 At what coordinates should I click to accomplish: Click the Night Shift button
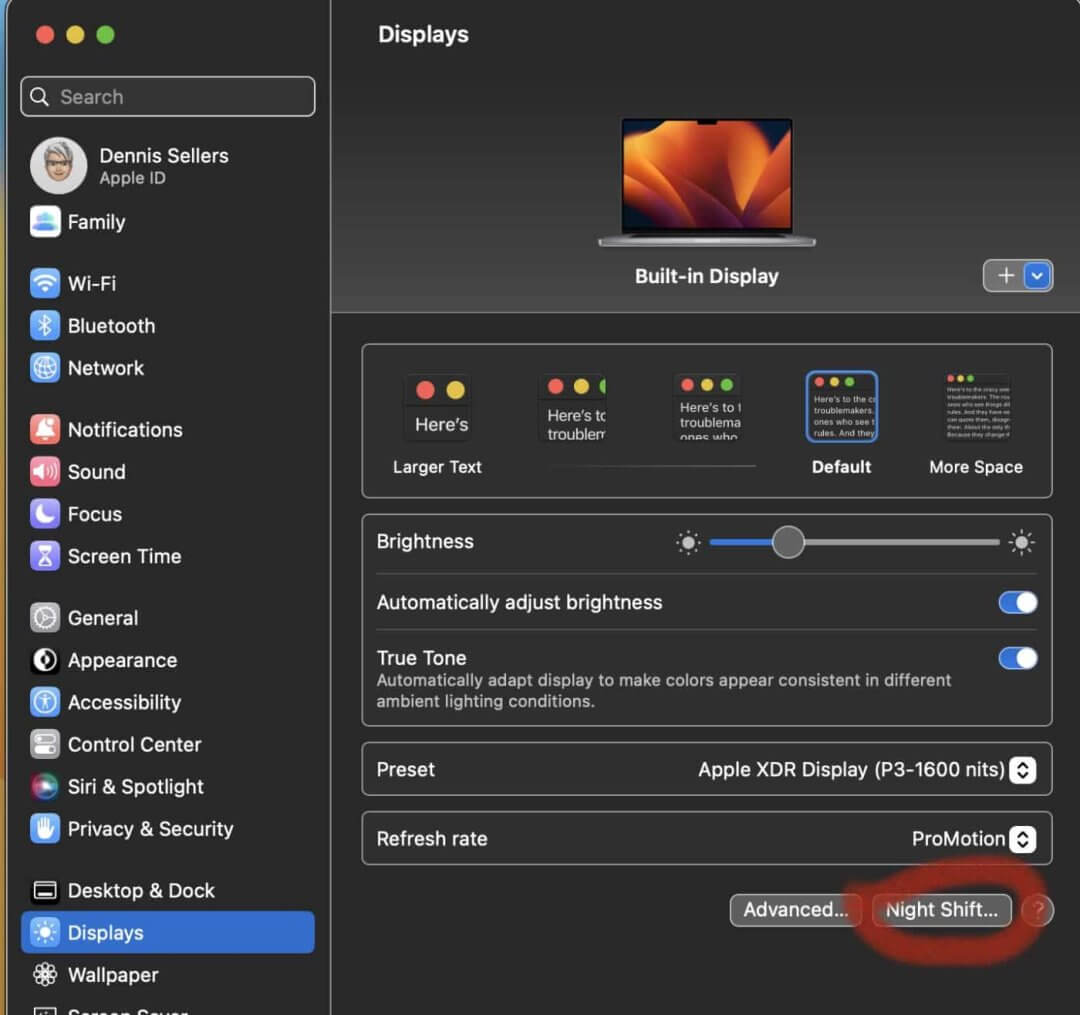941,910
